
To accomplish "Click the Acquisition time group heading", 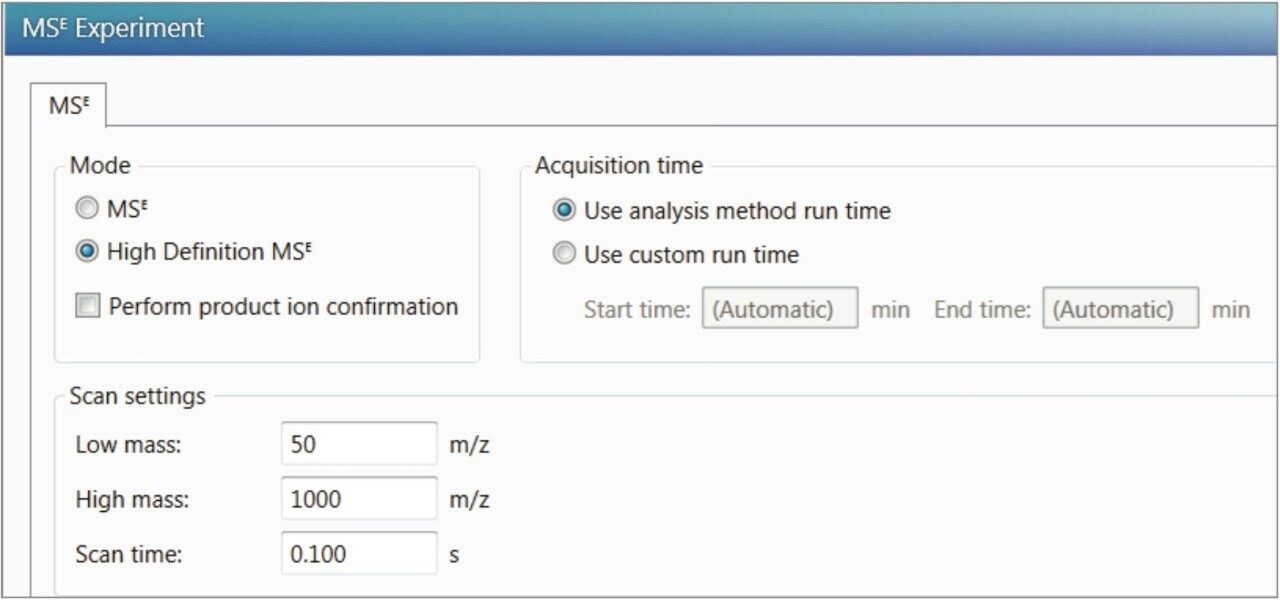I will point(619,165).
